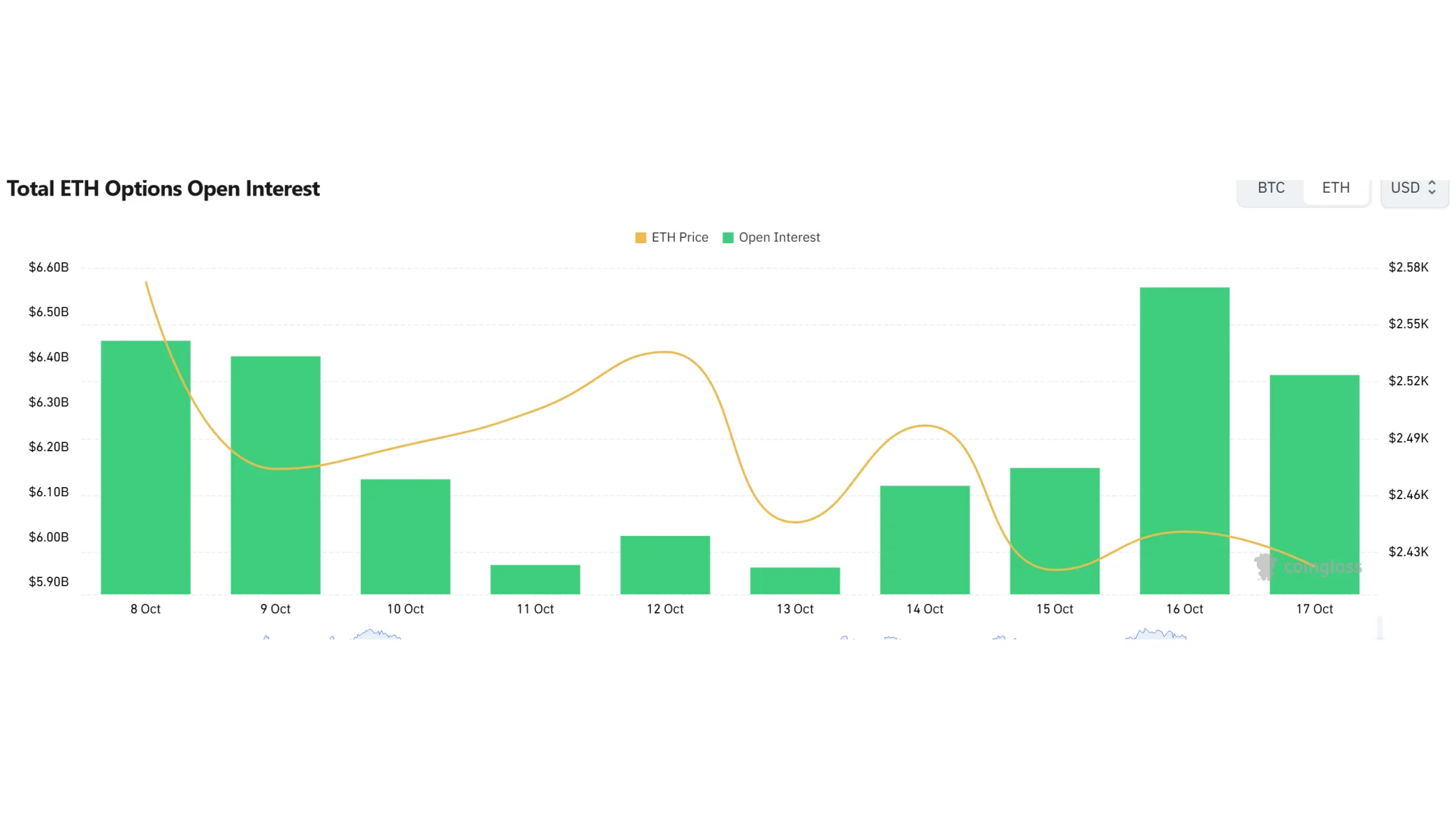Click the 15 Oct open interest bar
This screenshot has width=1456, height=819.
click(1055, 531)
